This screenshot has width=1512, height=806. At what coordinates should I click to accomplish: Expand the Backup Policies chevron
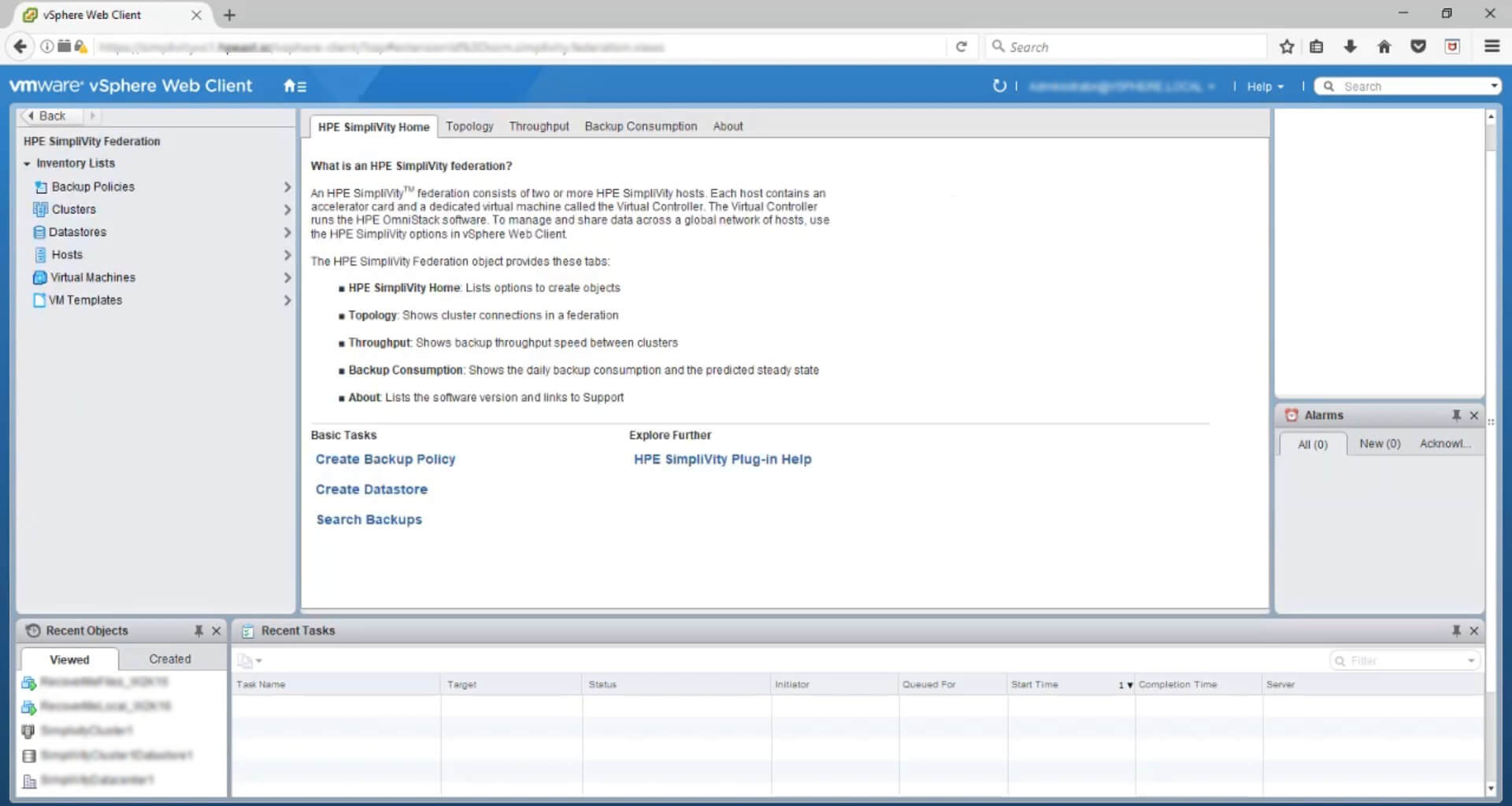coord(287,187)
